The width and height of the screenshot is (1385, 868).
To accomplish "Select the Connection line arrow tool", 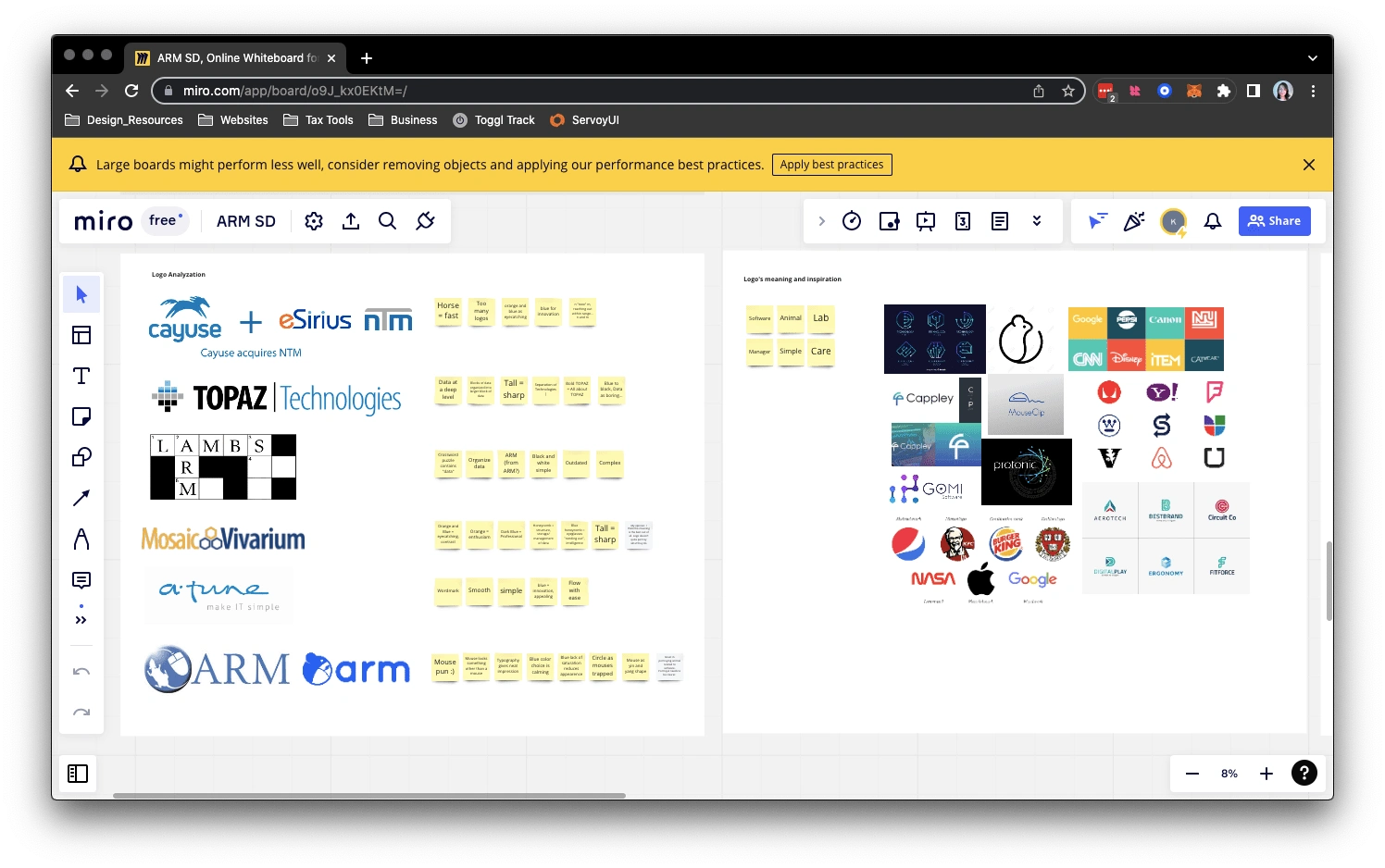I will 81,498.
